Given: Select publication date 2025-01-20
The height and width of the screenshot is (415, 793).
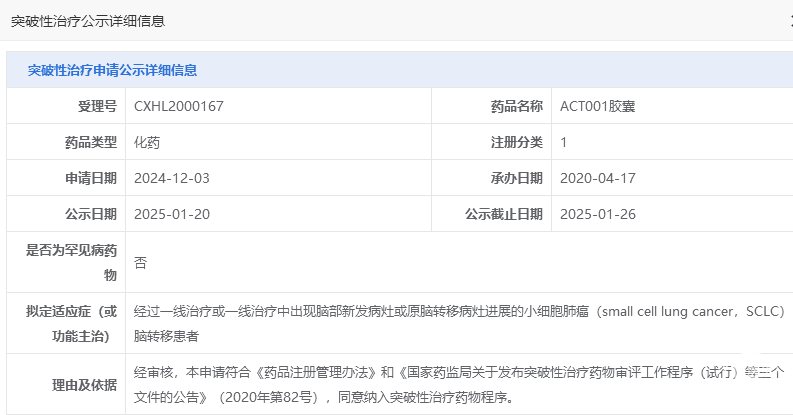Looking at the screenshot, I should 171,214.
